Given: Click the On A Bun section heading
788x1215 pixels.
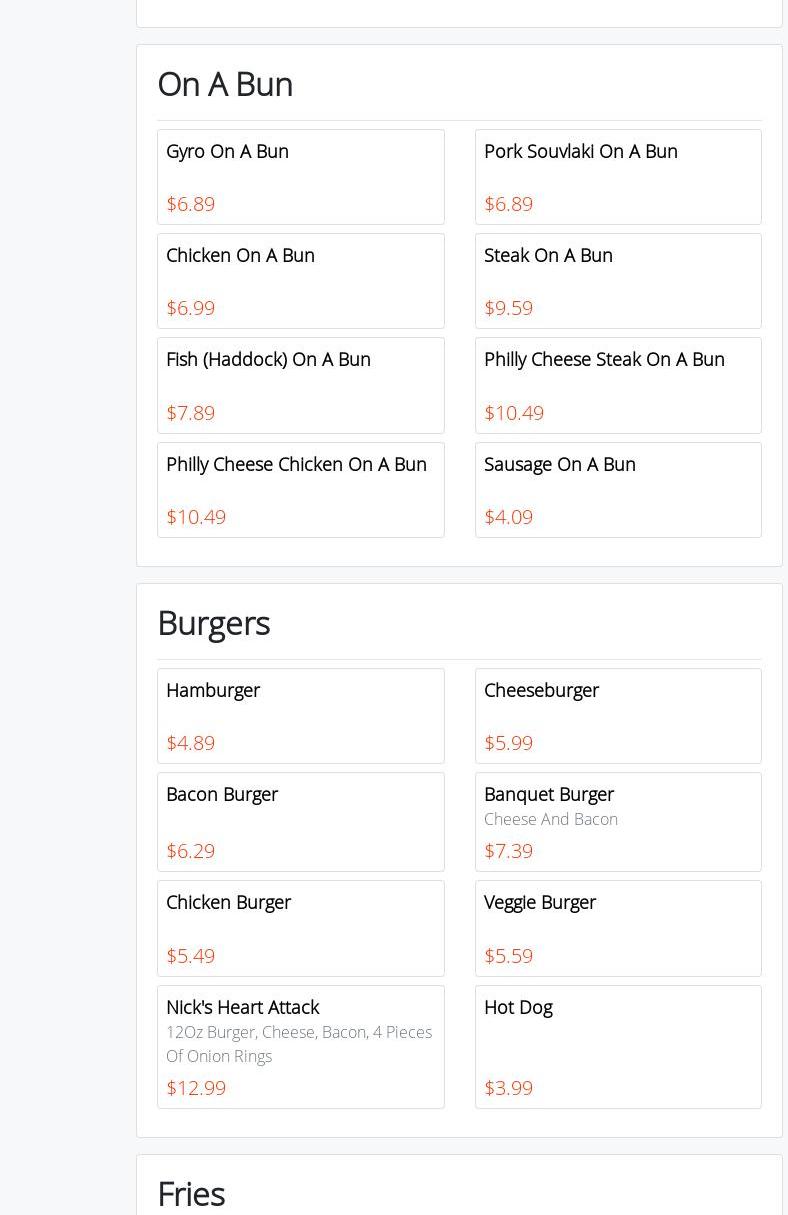Looking at the screenshot, I should pos(225,84).
